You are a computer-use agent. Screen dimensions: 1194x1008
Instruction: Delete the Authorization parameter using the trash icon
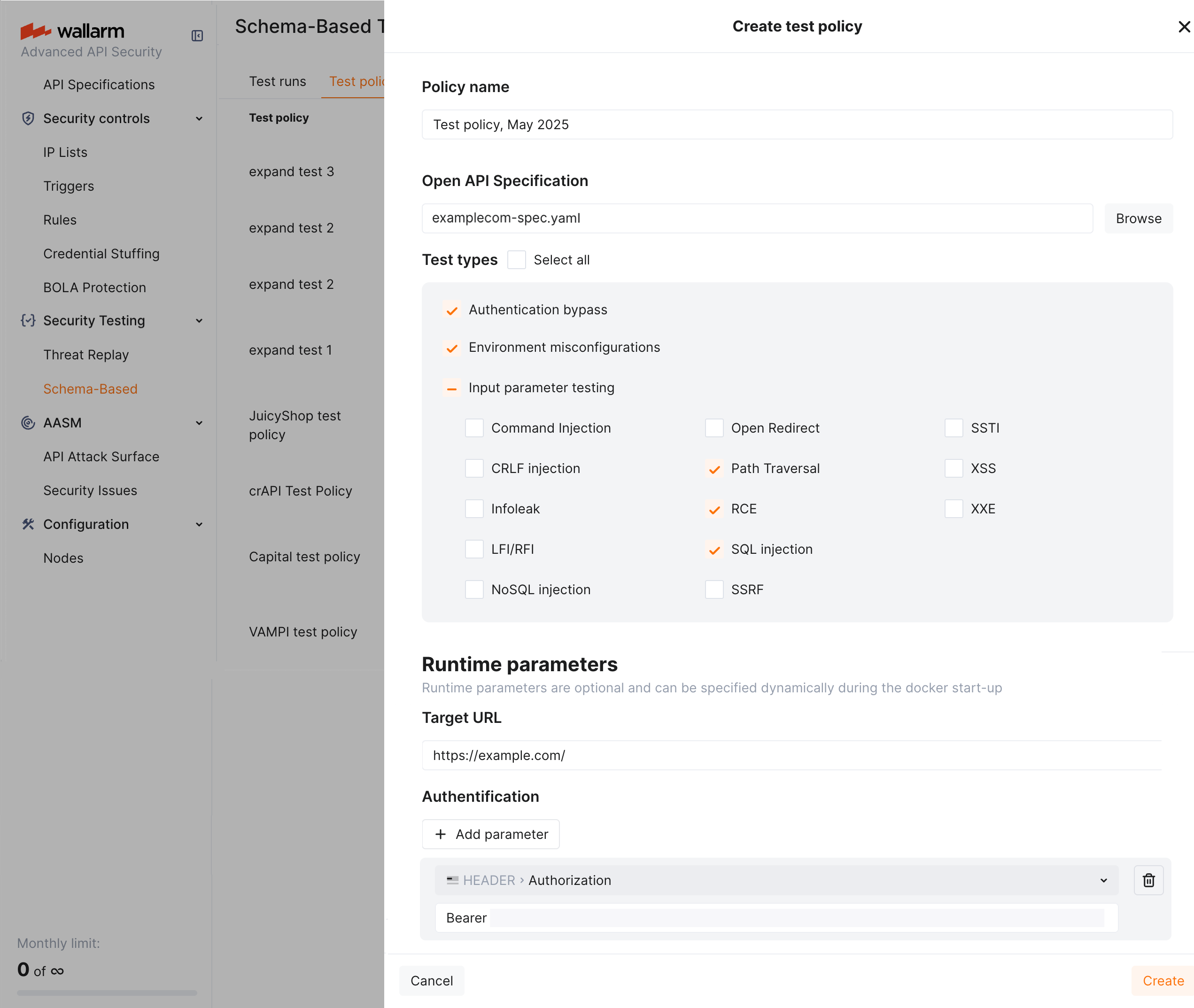point(1149,880)
